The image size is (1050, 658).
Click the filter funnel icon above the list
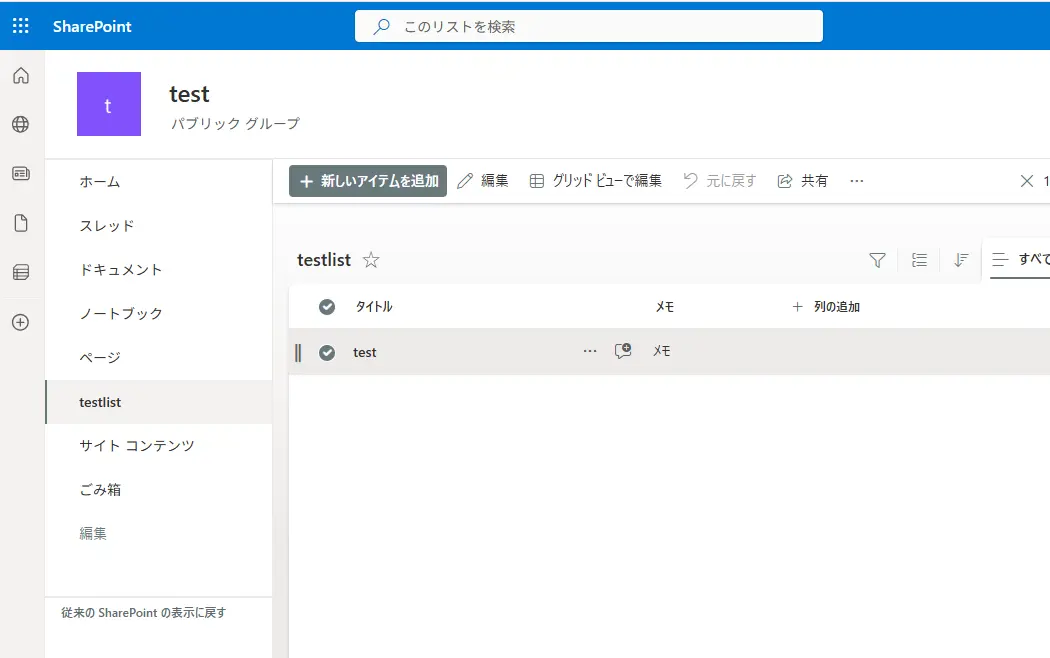(x=877, y=260)
